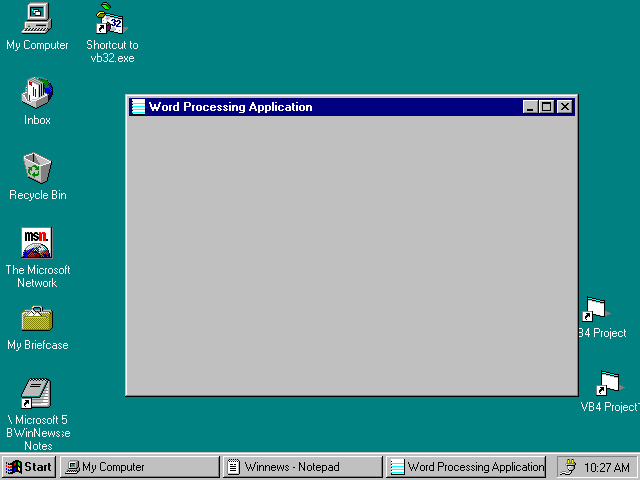The image size is (640, 480).
Task: Click the Inbox desktop icon
Action: coord(37,93)
